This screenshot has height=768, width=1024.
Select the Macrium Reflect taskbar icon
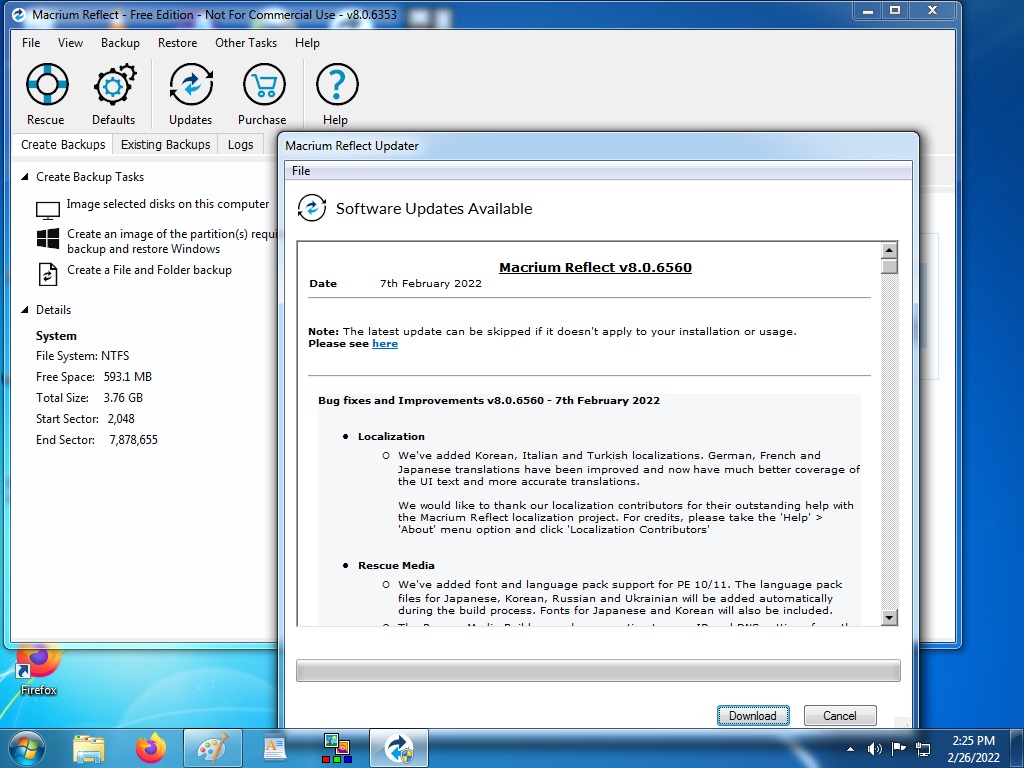click(x=399, y=748)
